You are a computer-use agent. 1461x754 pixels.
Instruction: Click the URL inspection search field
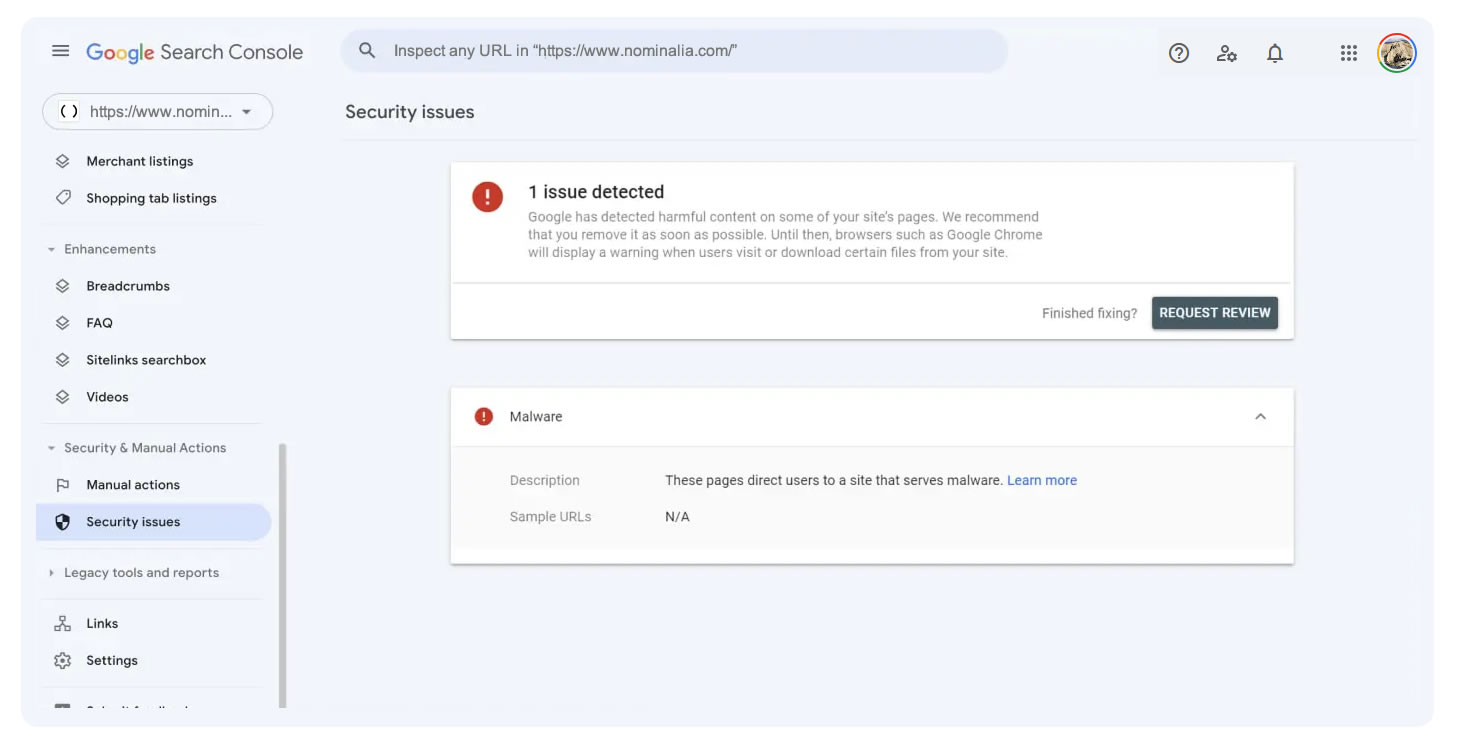point(674,51)
